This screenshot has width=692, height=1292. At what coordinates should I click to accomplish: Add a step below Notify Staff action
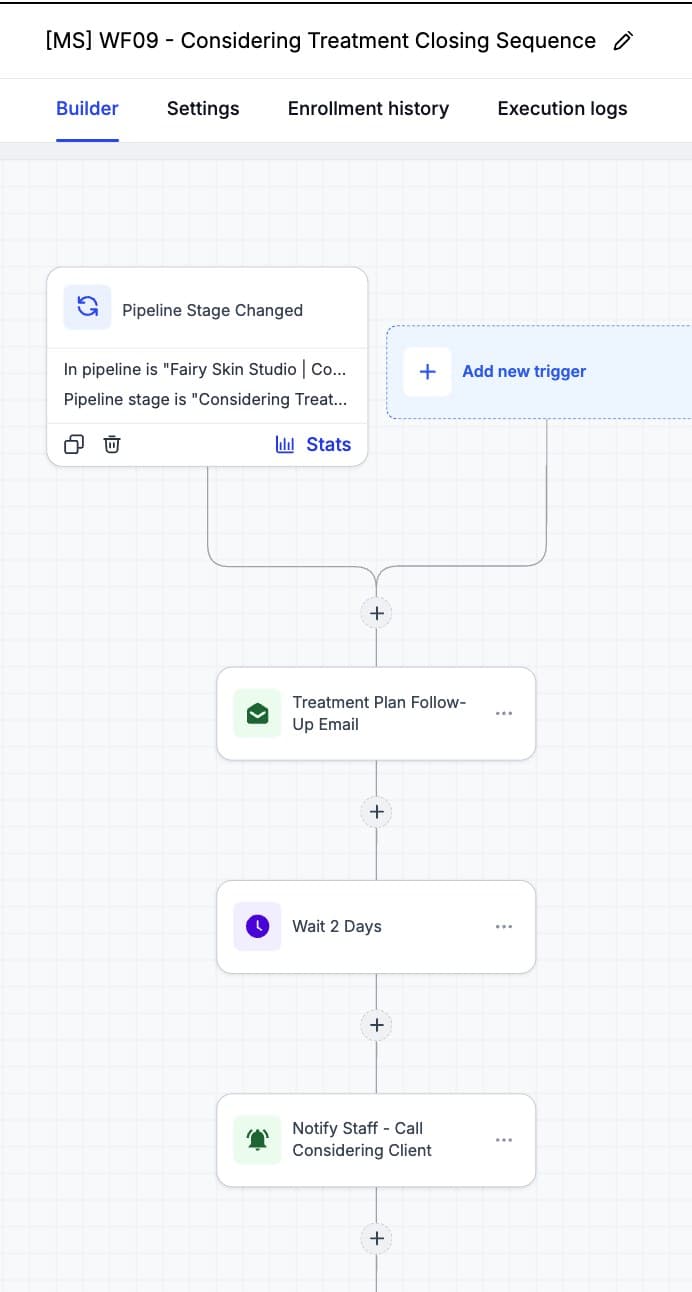point(376,1239)
